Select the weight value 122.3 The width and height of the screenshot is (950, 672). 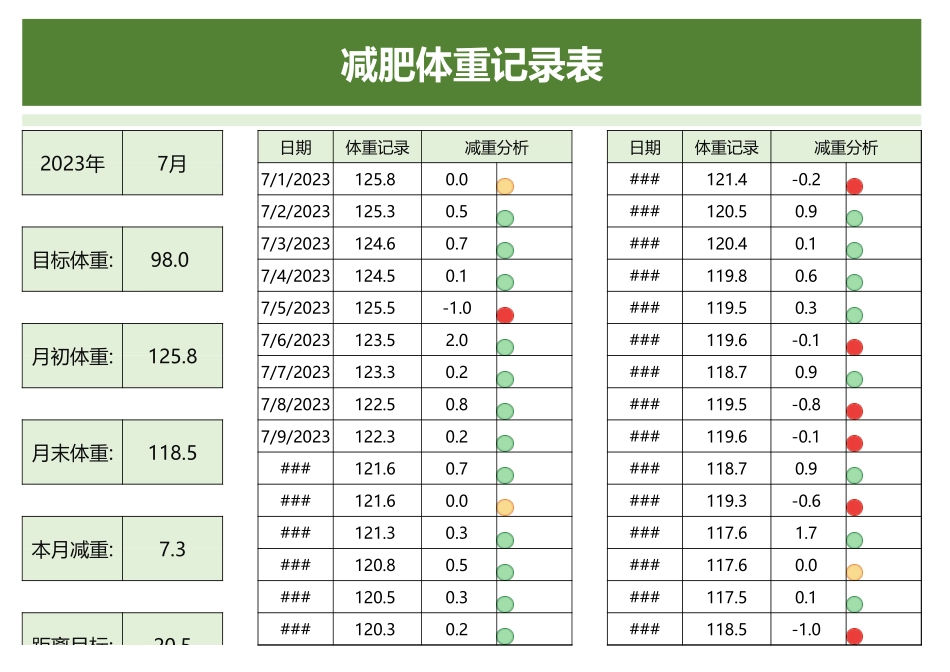[x=377, y=436]
